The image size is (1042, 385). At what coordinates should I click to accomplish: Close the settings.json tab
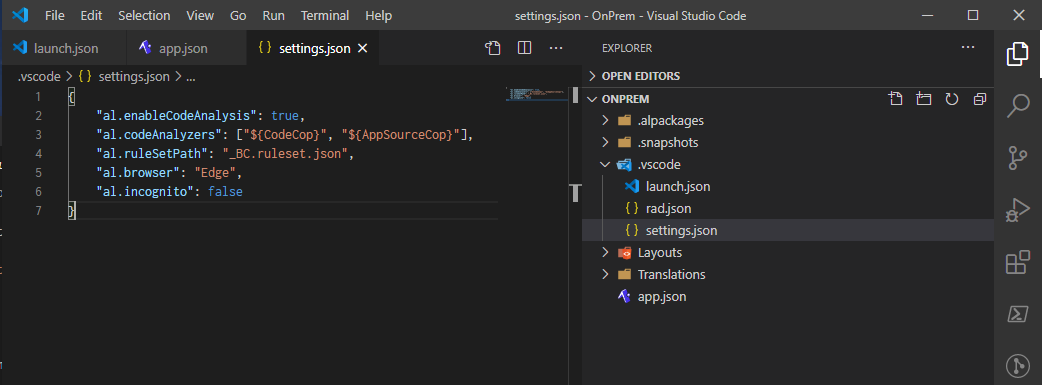(x=363, y=48)
